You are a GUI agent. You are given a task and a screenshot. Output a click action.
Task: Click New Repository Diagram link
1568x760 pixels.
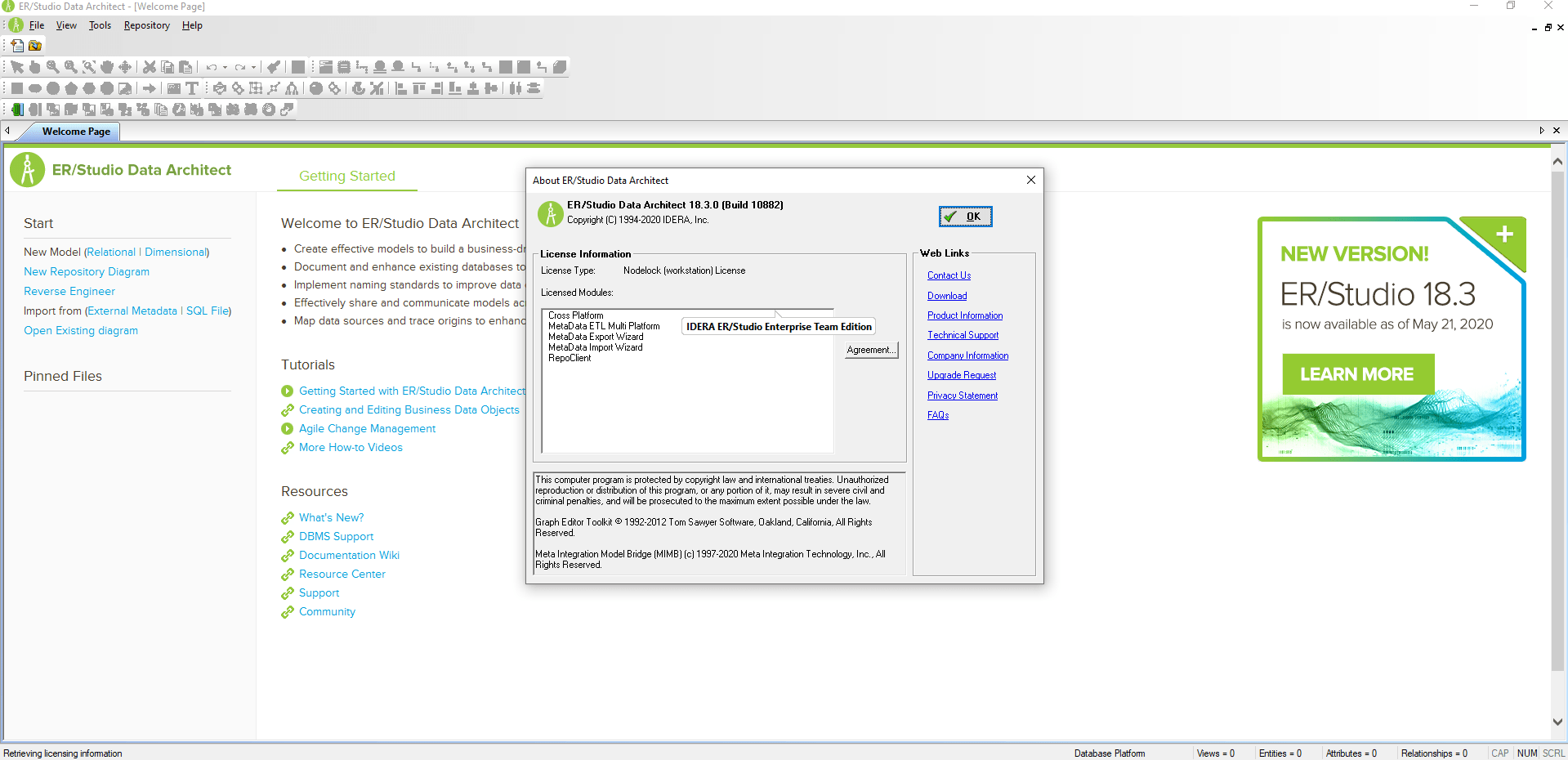tap(87, 272)
